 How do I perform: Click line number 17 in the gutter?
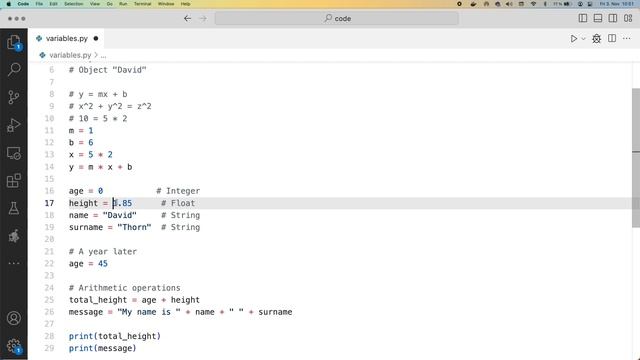49,203
